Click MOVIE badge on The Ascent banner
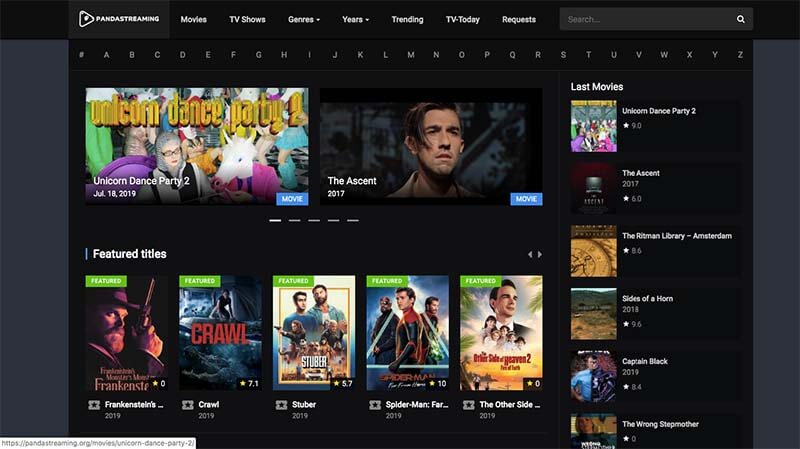Viewport: 800px width, 449px height. [x=527, y=199]
